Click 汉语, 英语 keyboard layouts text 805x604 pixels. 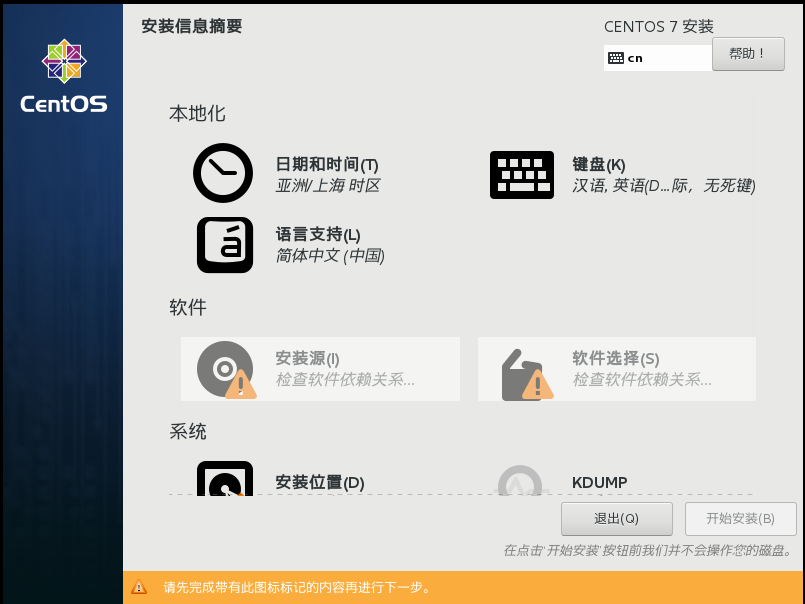coord(664,185)
